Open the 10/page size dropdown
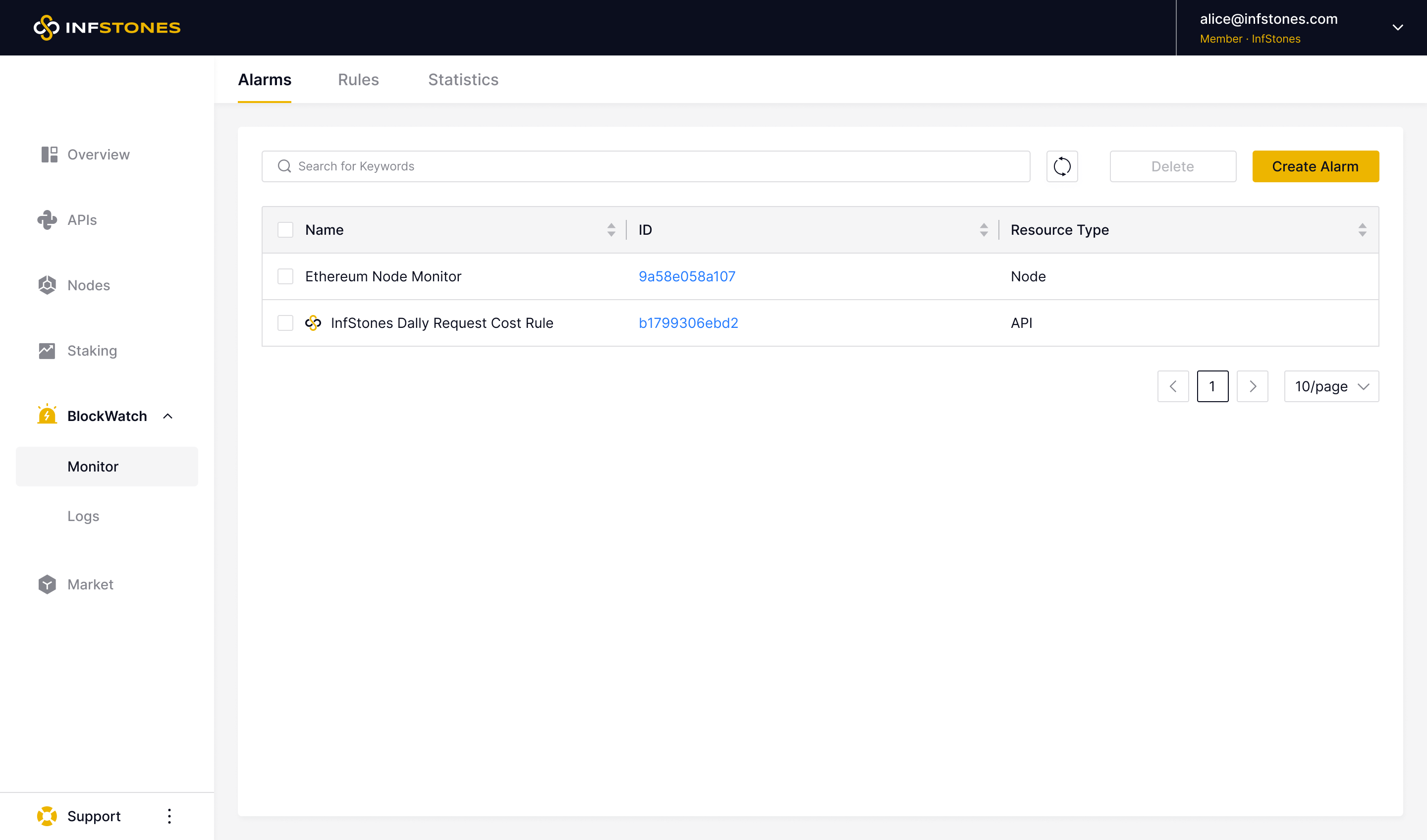 pos(1331,387)
